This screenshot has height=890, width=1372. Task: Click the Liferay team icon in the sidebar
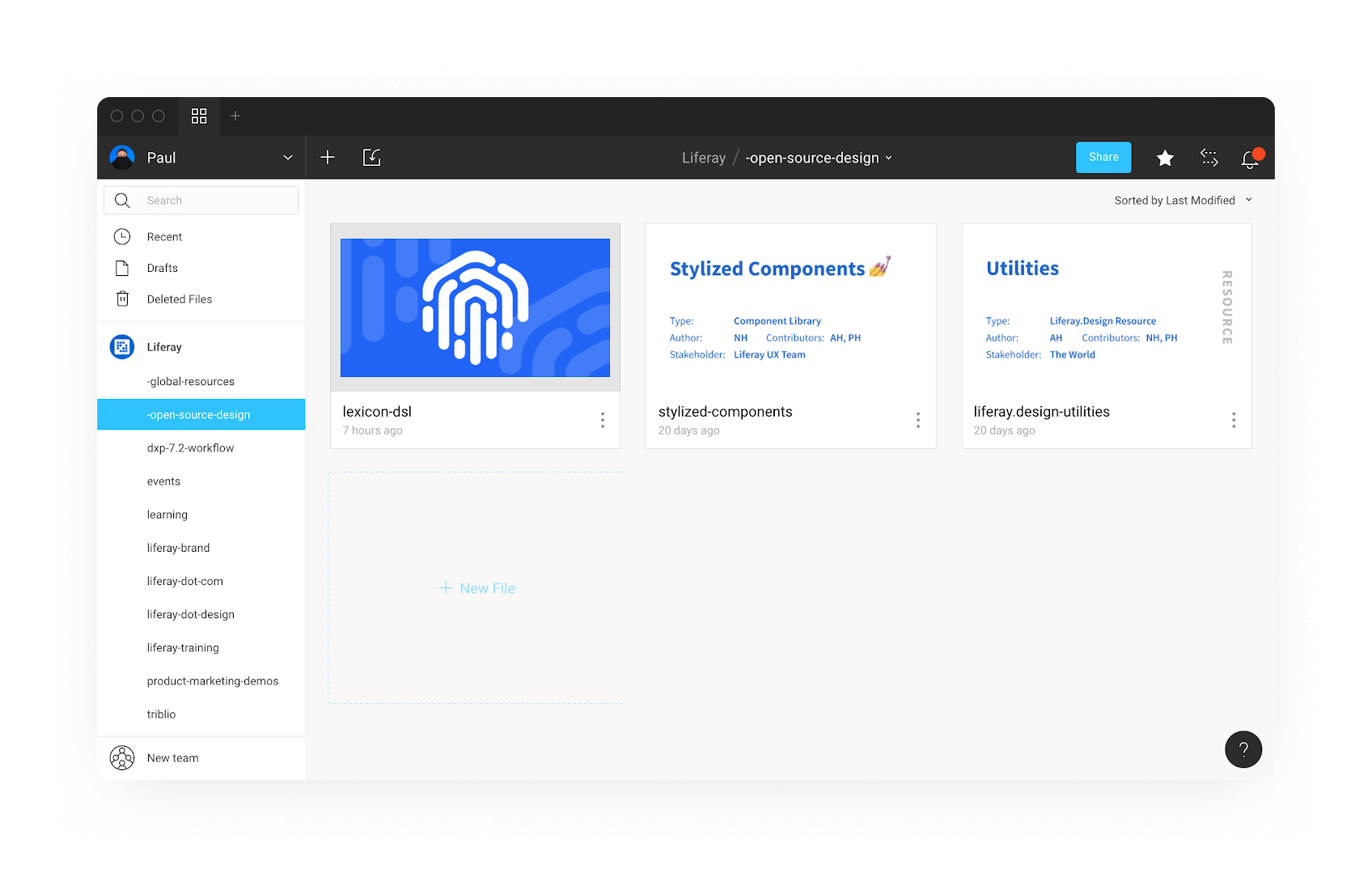[x=122, y=346]
